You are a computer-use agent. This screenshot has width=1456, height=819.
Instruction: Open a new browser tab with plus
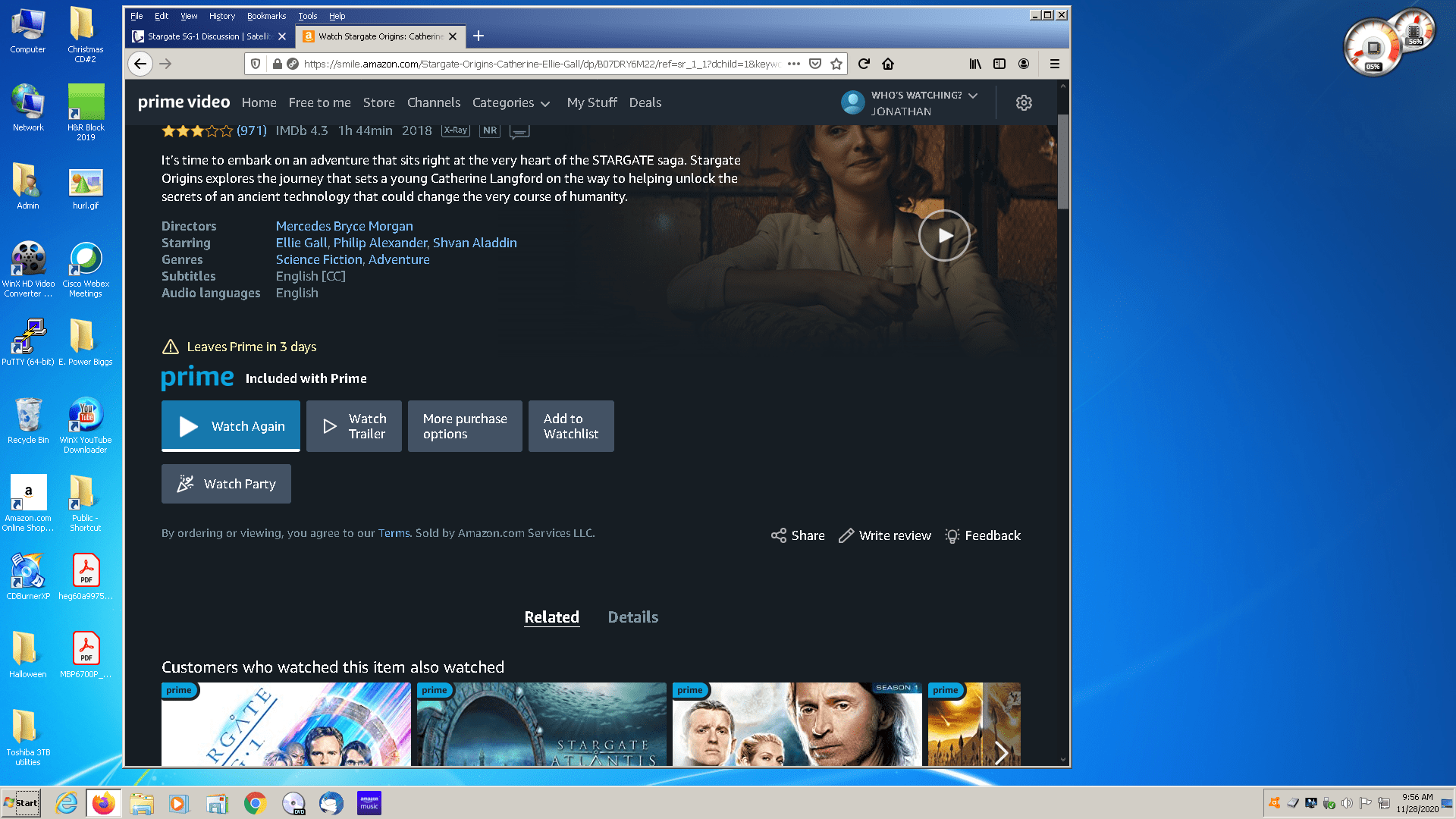(479, 36)
